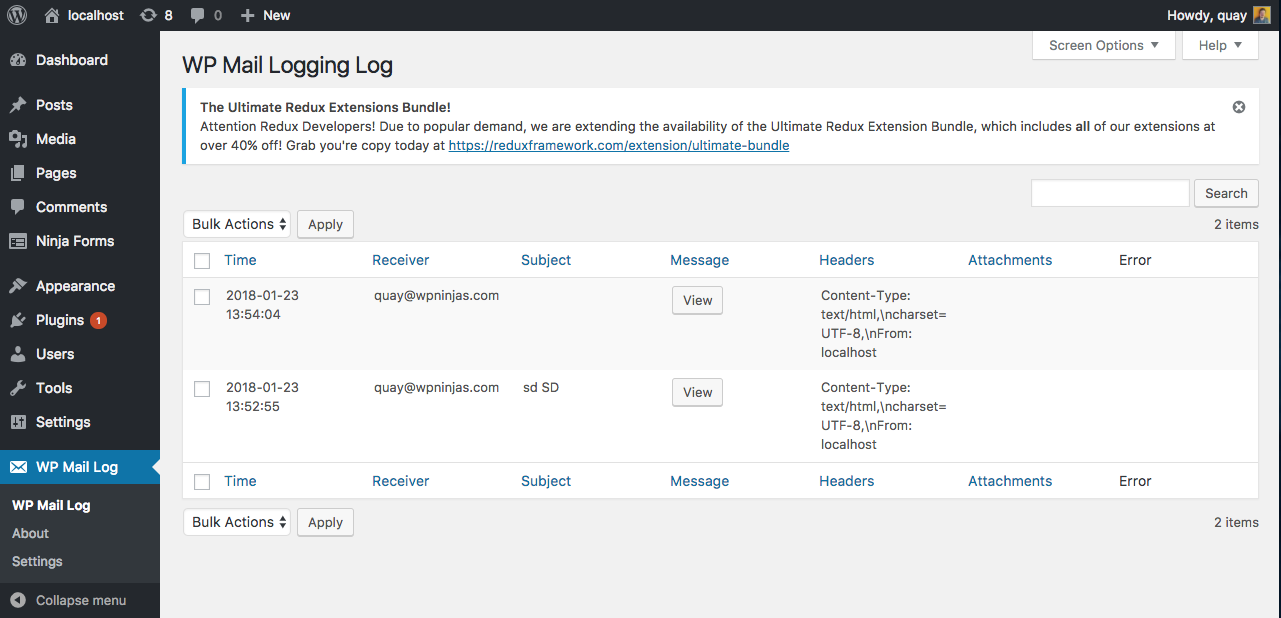The width and height of the screenshot is (1281, 618).
Task: Expand the Help tab dropdown
Action: 1220,45
